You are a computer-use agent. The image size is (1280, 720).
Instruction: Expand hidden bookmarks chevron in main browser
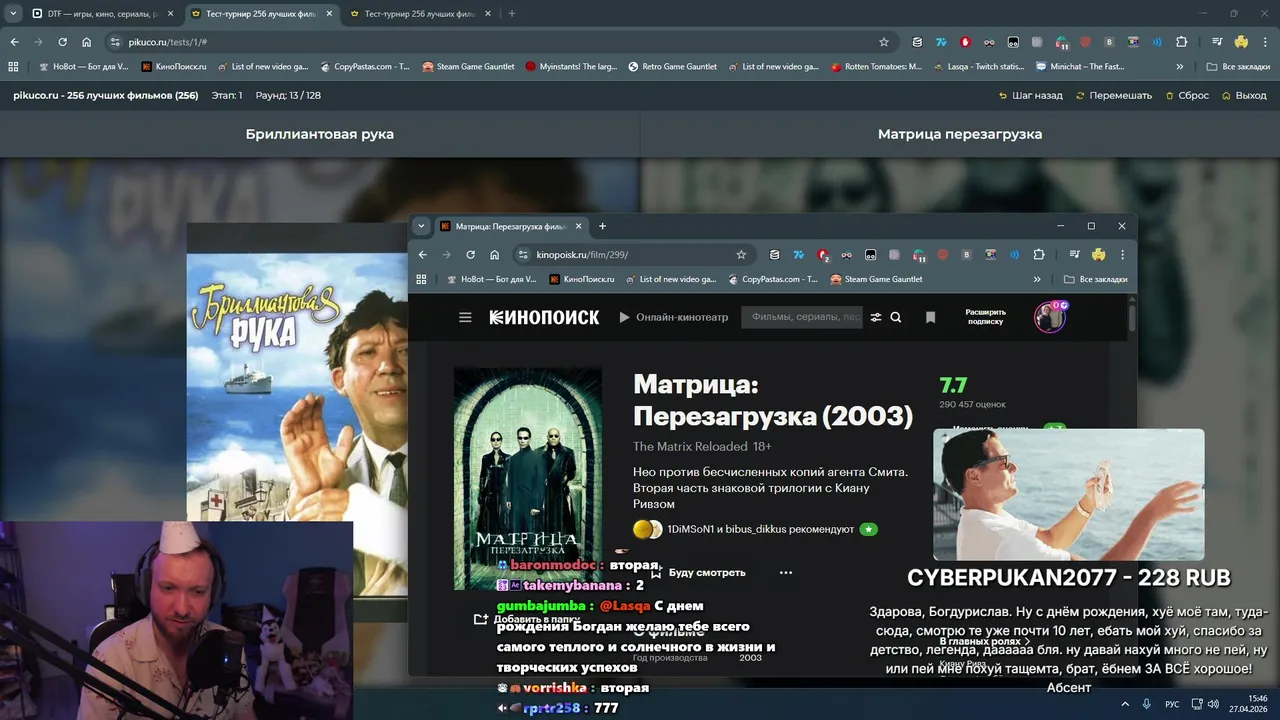coord(1180,67)
